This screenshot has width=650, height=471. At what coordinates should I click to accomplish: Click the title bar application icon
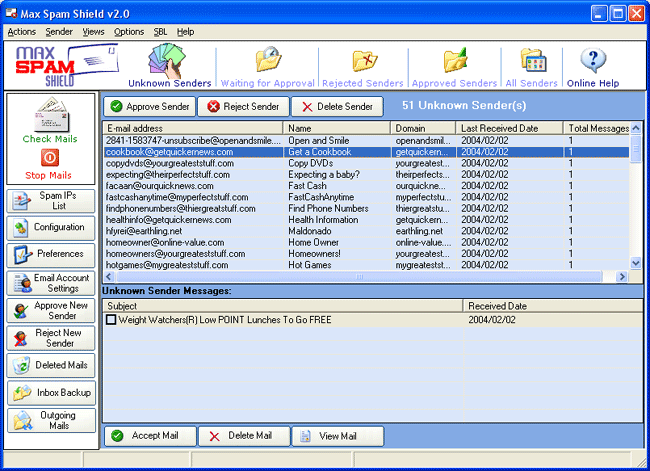click(11, 14)
